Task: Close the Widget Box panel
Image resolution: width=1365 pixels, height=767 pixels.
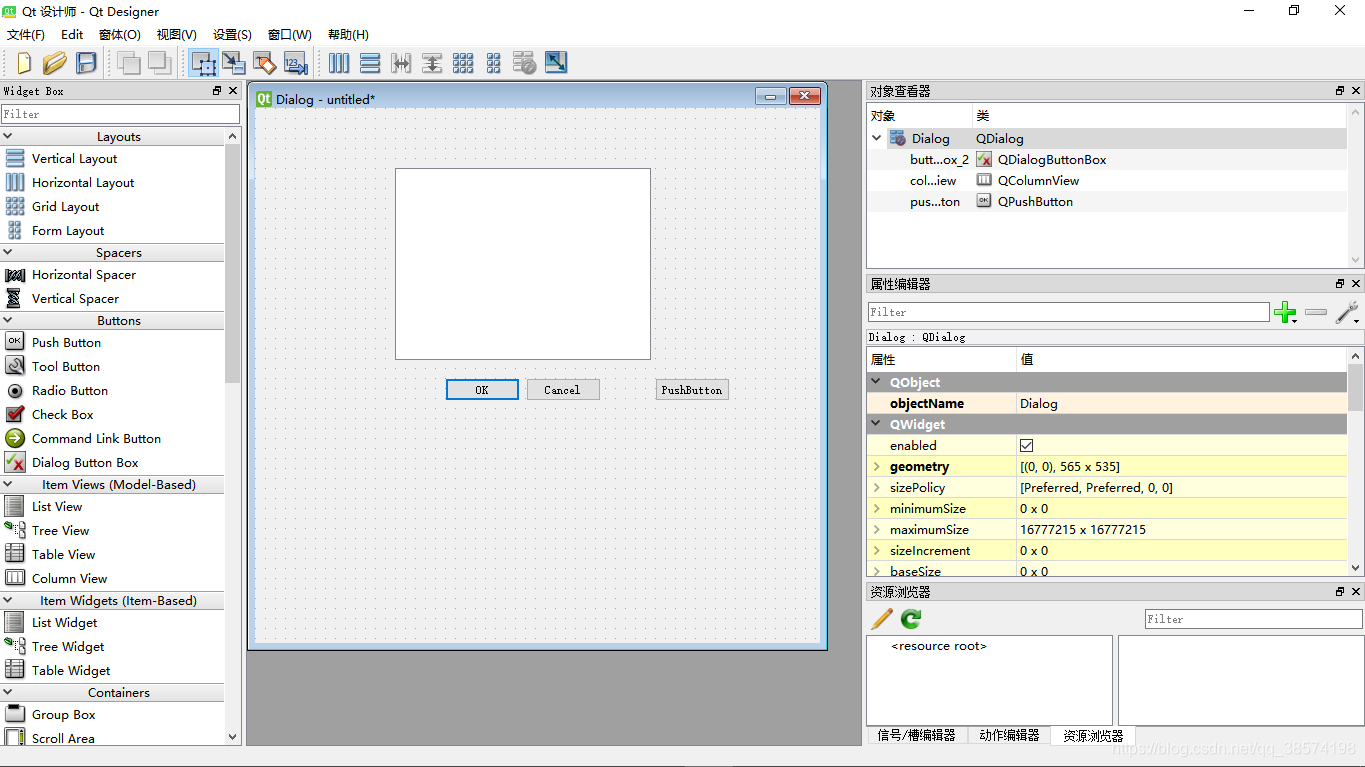Action: coord(233,91)
